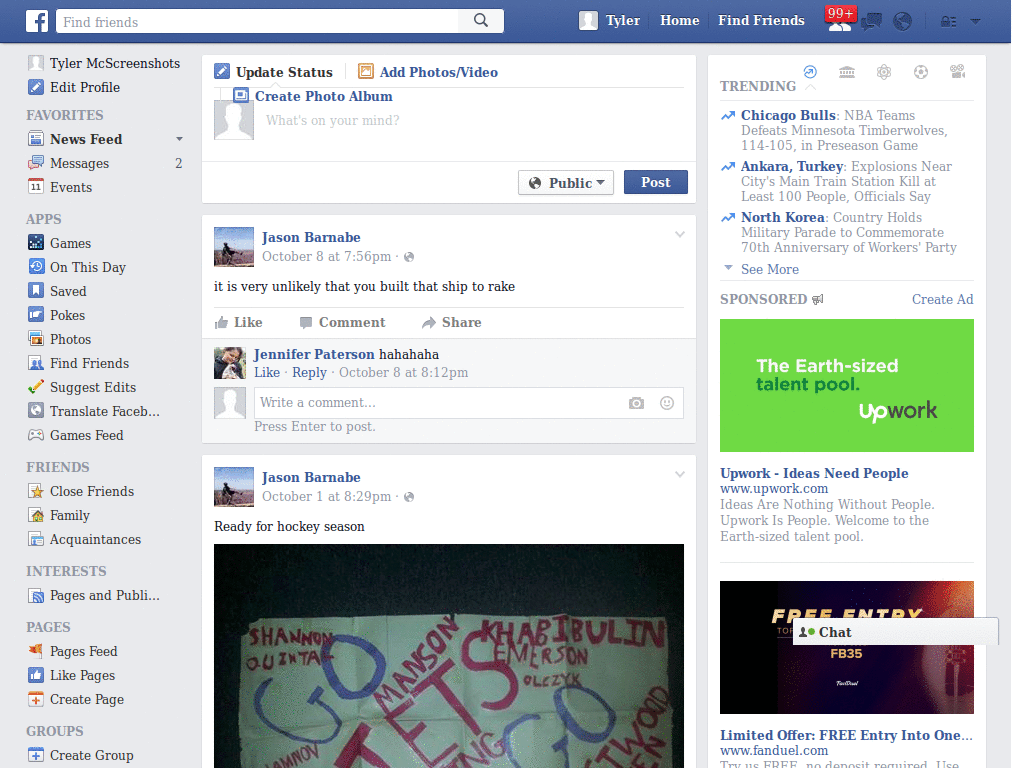Insert an emoji in the comment field
The height and width of the screenshot is (768, 1024).
[666, 403]
